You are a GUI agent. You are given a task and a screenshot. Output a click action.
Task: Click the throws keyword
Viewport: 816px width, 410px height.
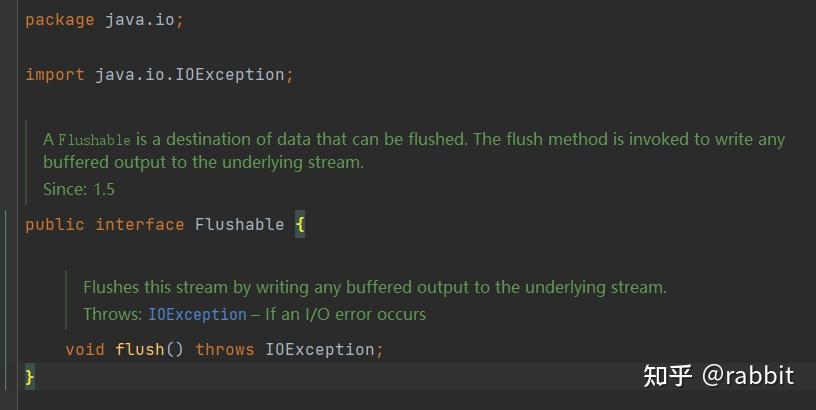tap(225, 349)
